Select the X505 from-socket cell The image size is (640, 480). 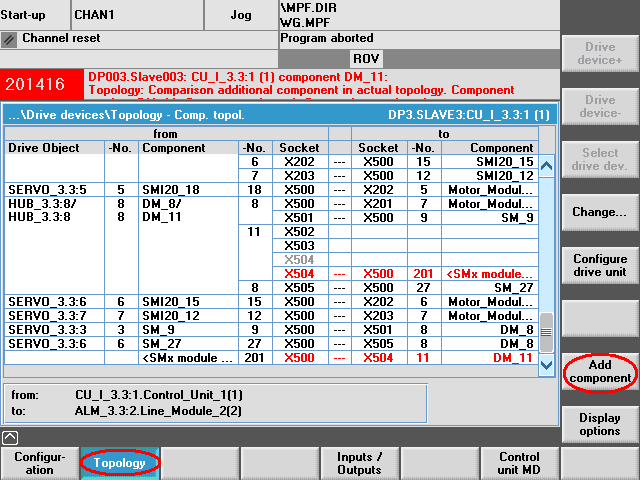[x=300, y=288]
